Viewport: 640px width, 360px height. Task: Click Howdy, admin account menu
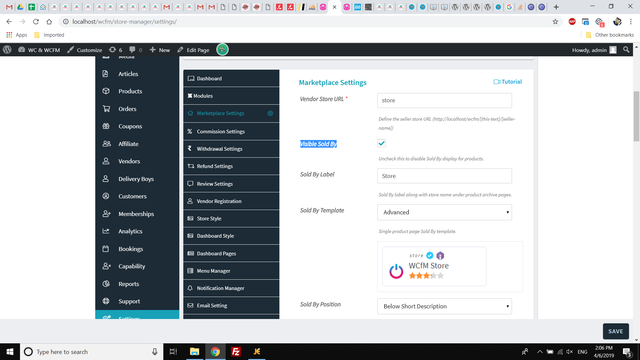pyautogui.click(x=594, y=50)
